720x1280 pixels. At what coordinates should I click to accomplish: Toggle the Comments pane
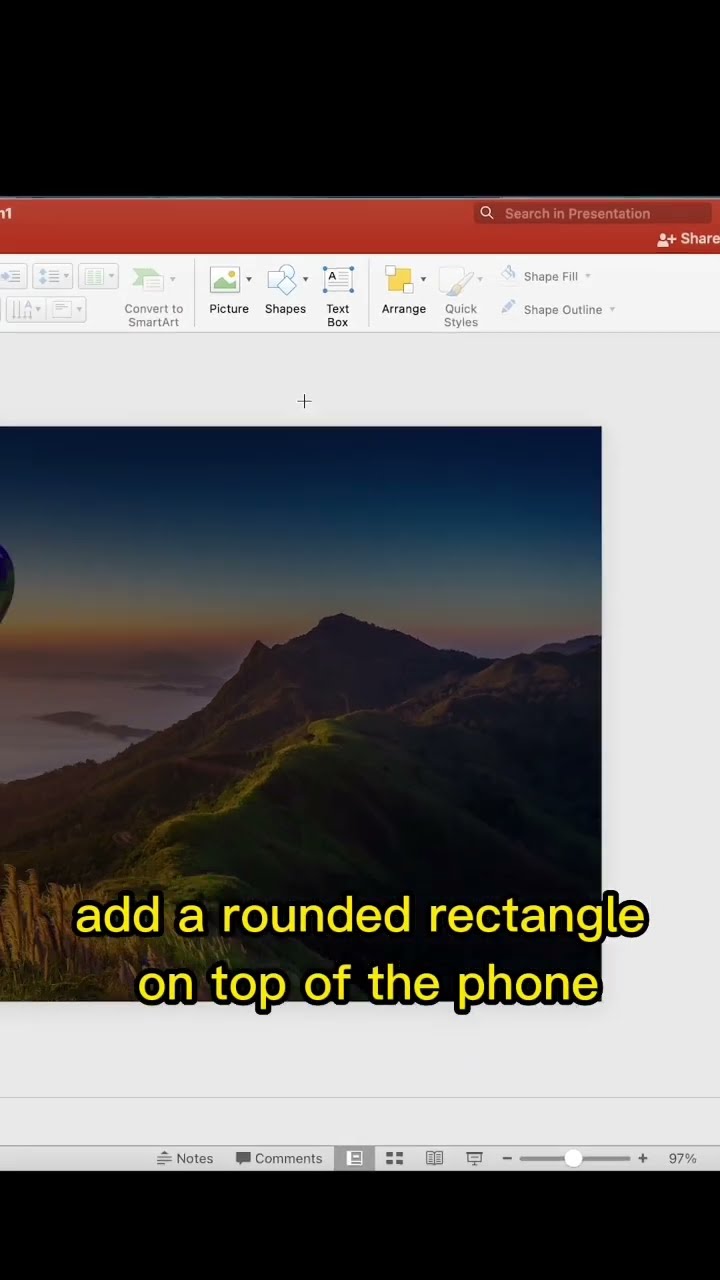point(279,1158)
